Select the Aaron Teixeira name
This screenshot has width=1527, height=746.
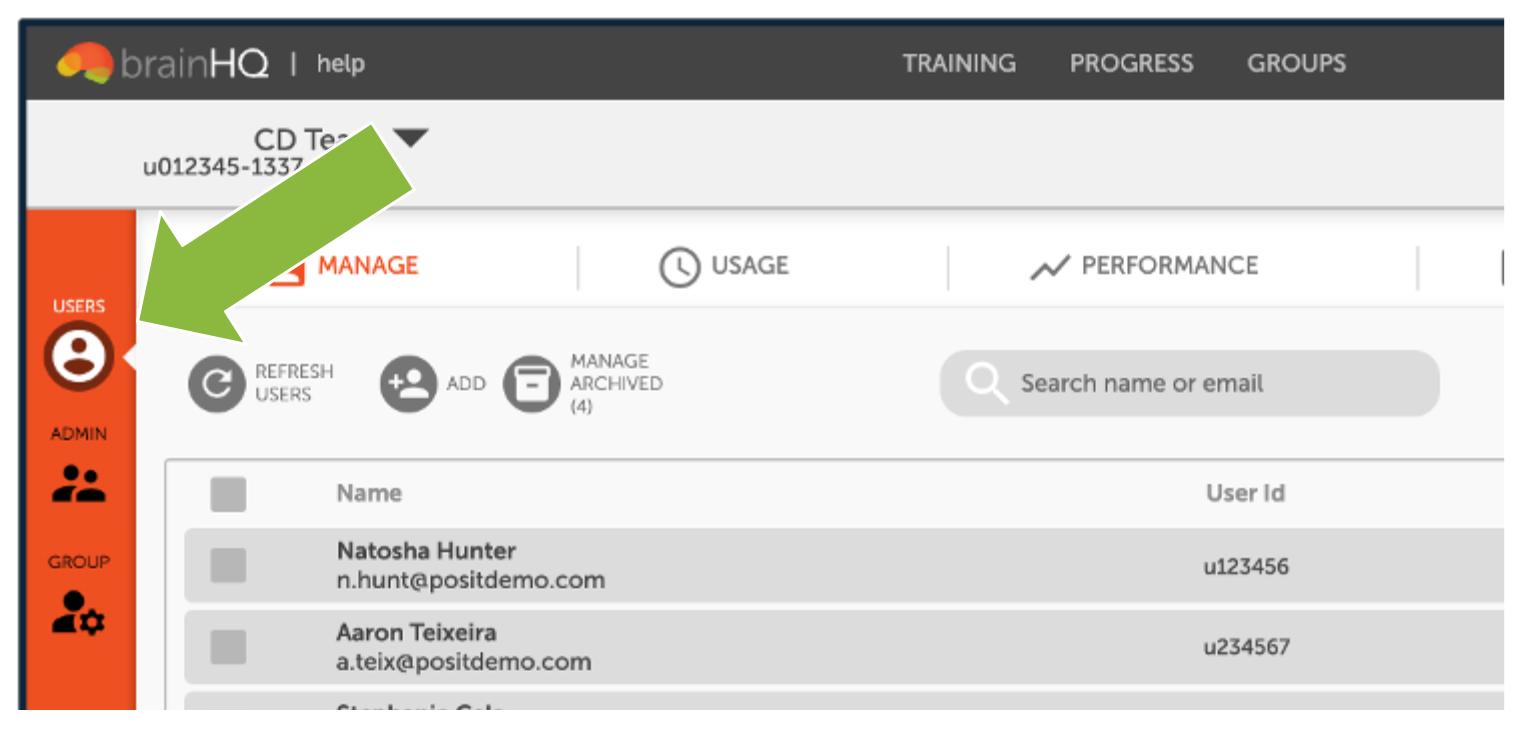pyautogui.click(x=416, y=633)
